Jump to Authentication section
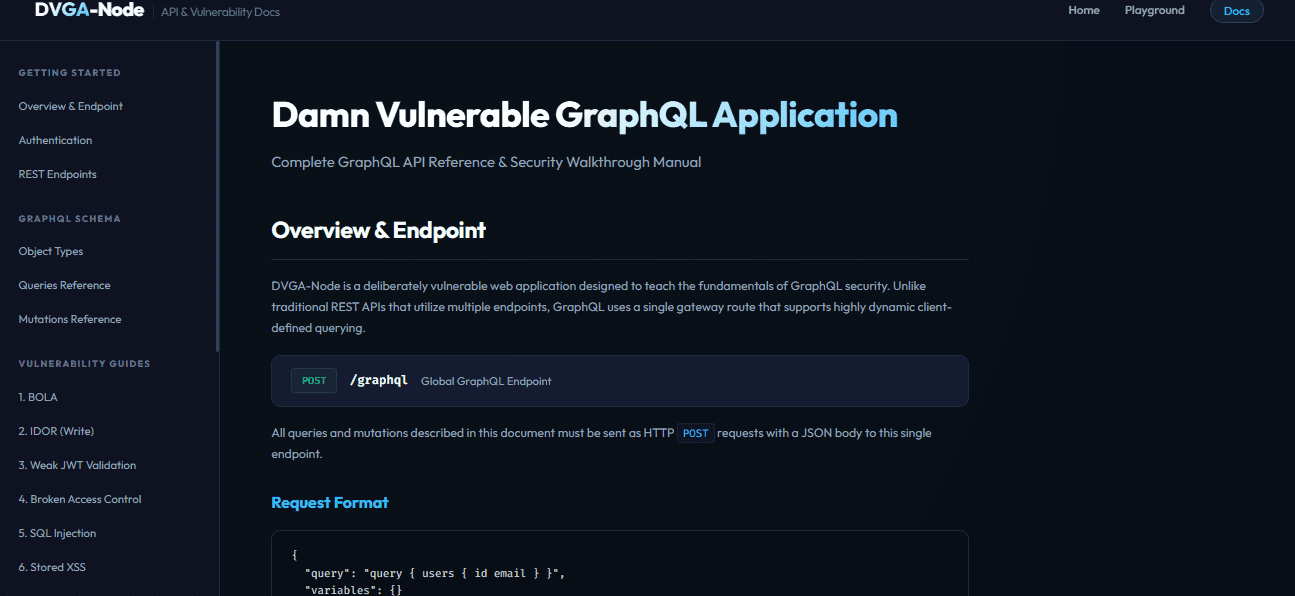Viewport: 1295px width, 596px height. (55, 140)
